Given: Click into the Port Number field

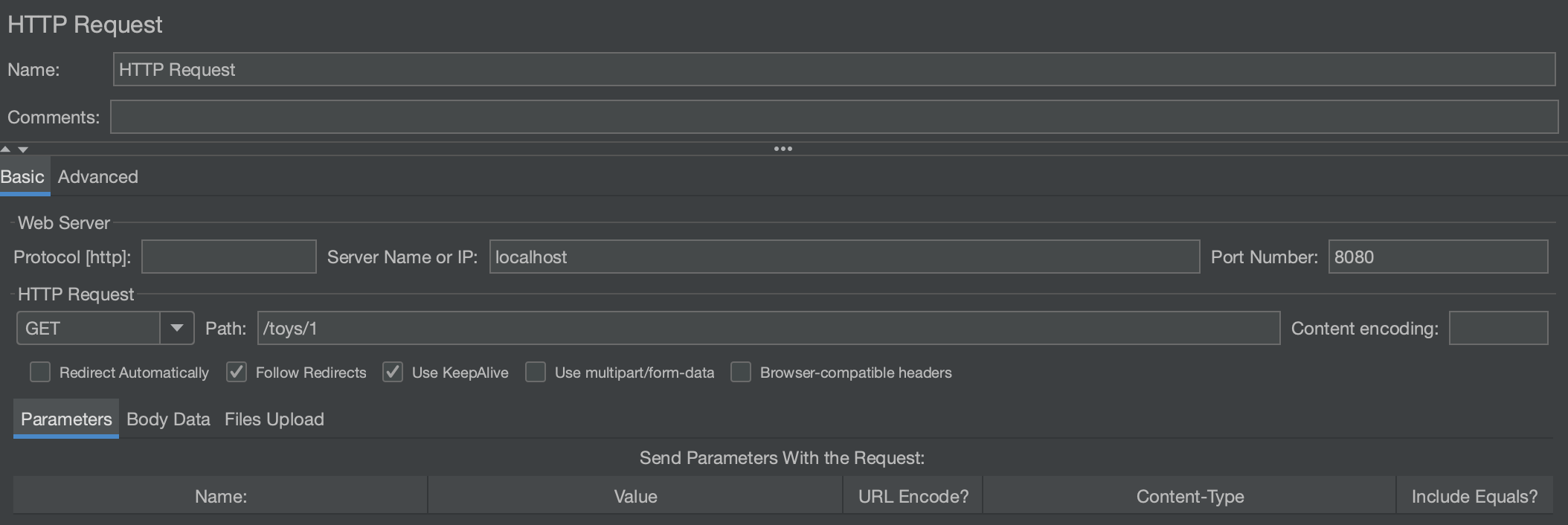Looking at the screenshot, I should (x=1438, y=257).
